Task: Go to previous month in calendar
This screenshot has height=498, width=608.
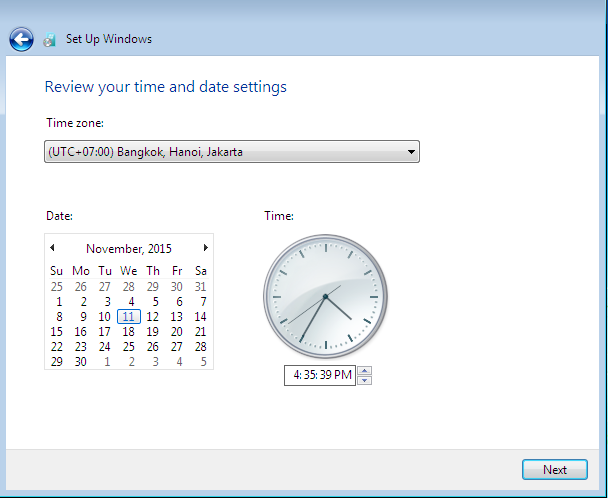Action: (x=52, y=247)
